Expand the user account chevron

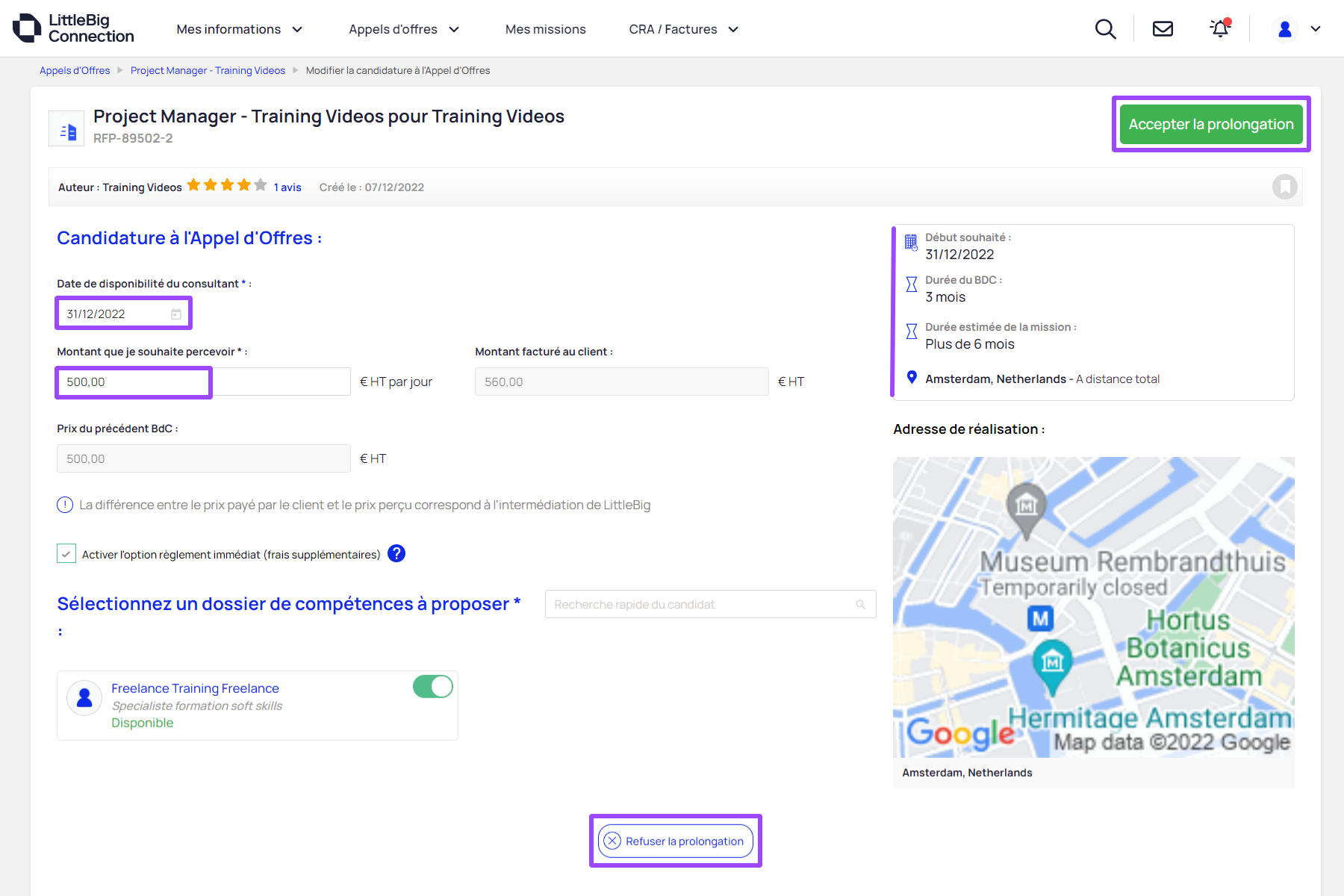(1316, 29)
